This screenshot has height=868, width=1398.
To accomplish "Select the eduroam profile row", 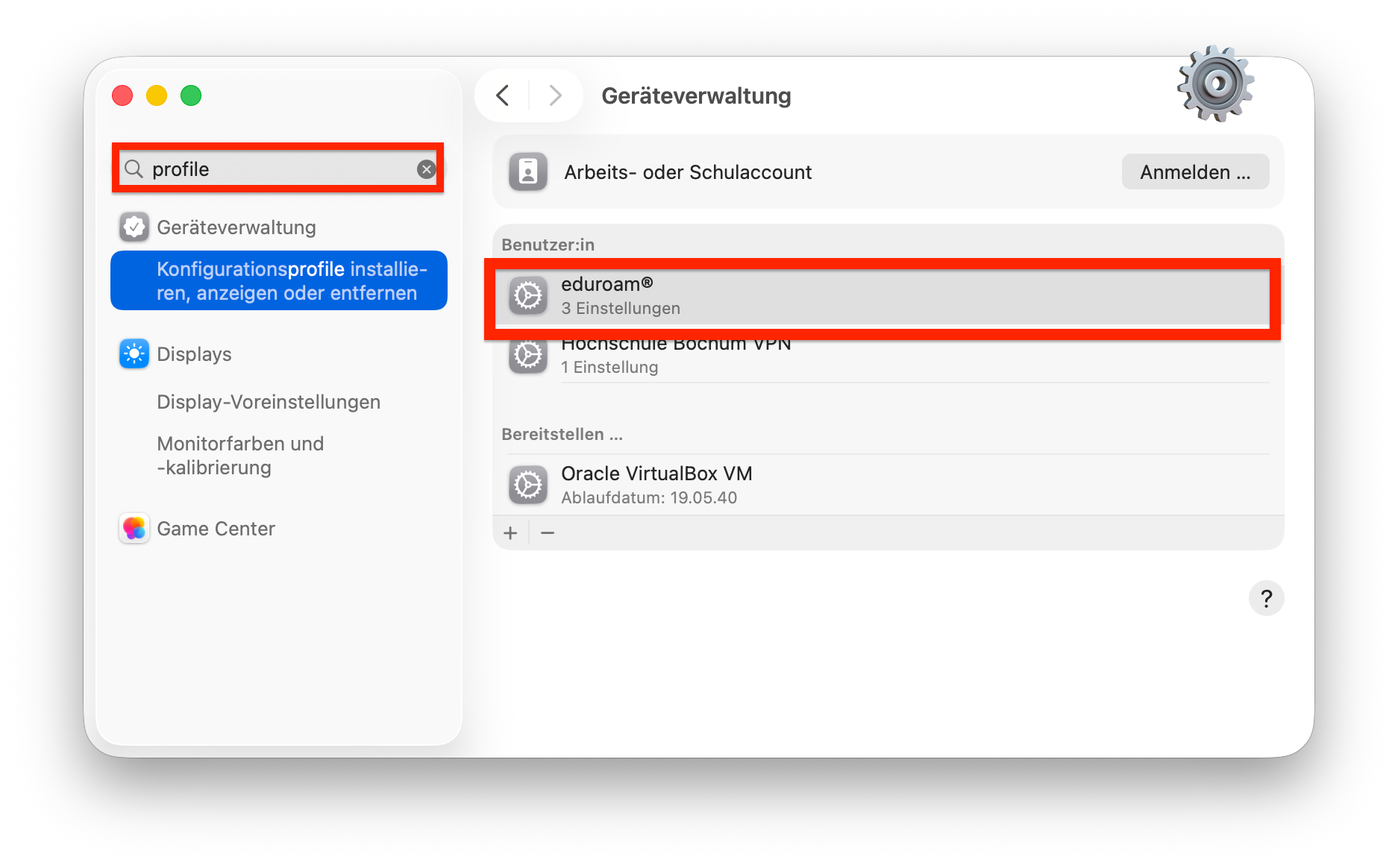I will click(880, 296).
